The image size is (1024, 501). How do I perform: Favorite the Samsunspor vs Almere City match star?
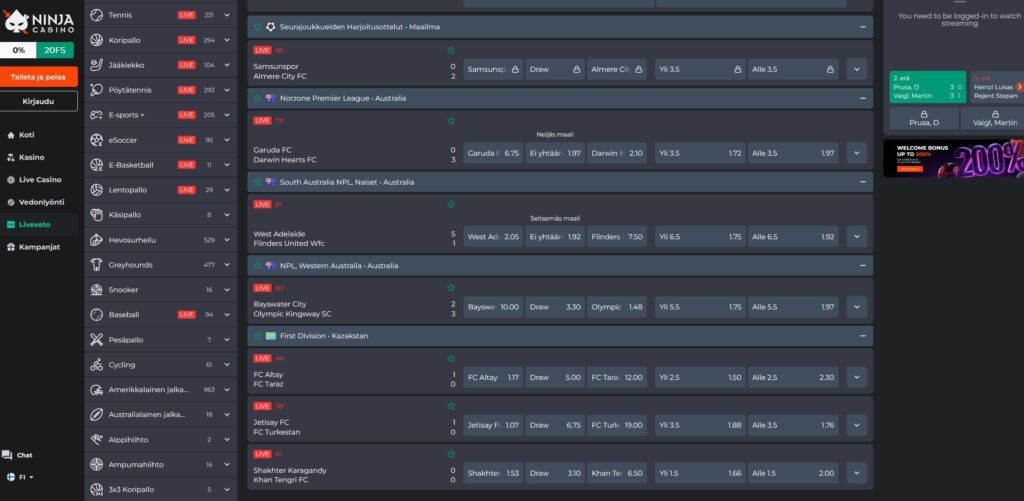click(x=451, y=50)
